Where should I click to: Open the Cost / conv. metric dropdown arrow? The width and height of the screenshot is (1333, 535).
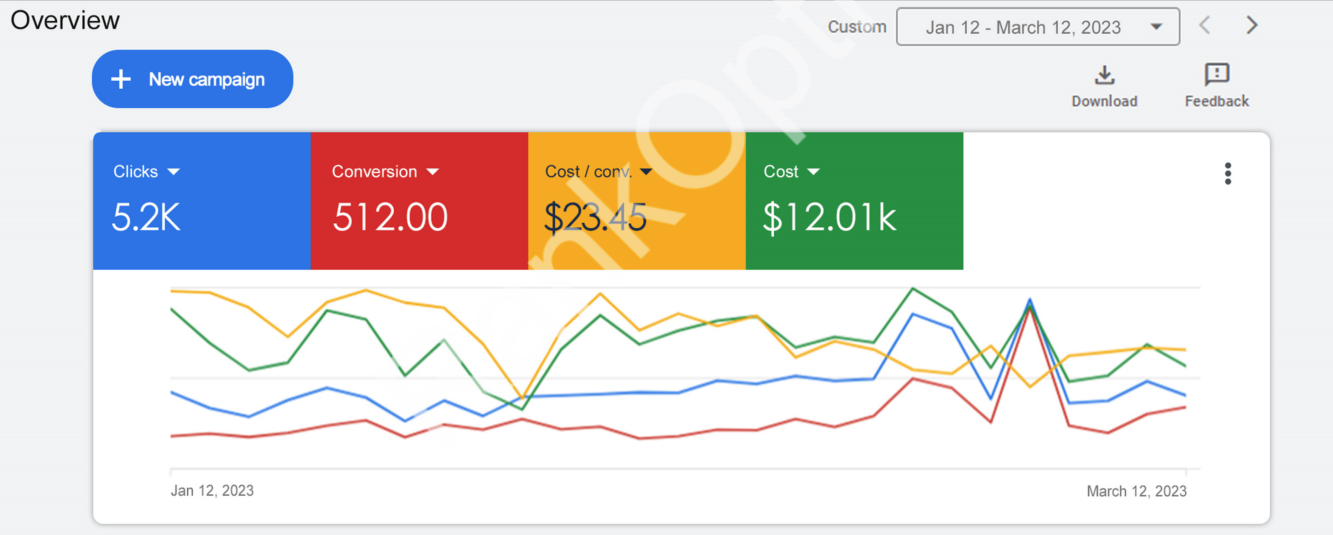(646, 172)
